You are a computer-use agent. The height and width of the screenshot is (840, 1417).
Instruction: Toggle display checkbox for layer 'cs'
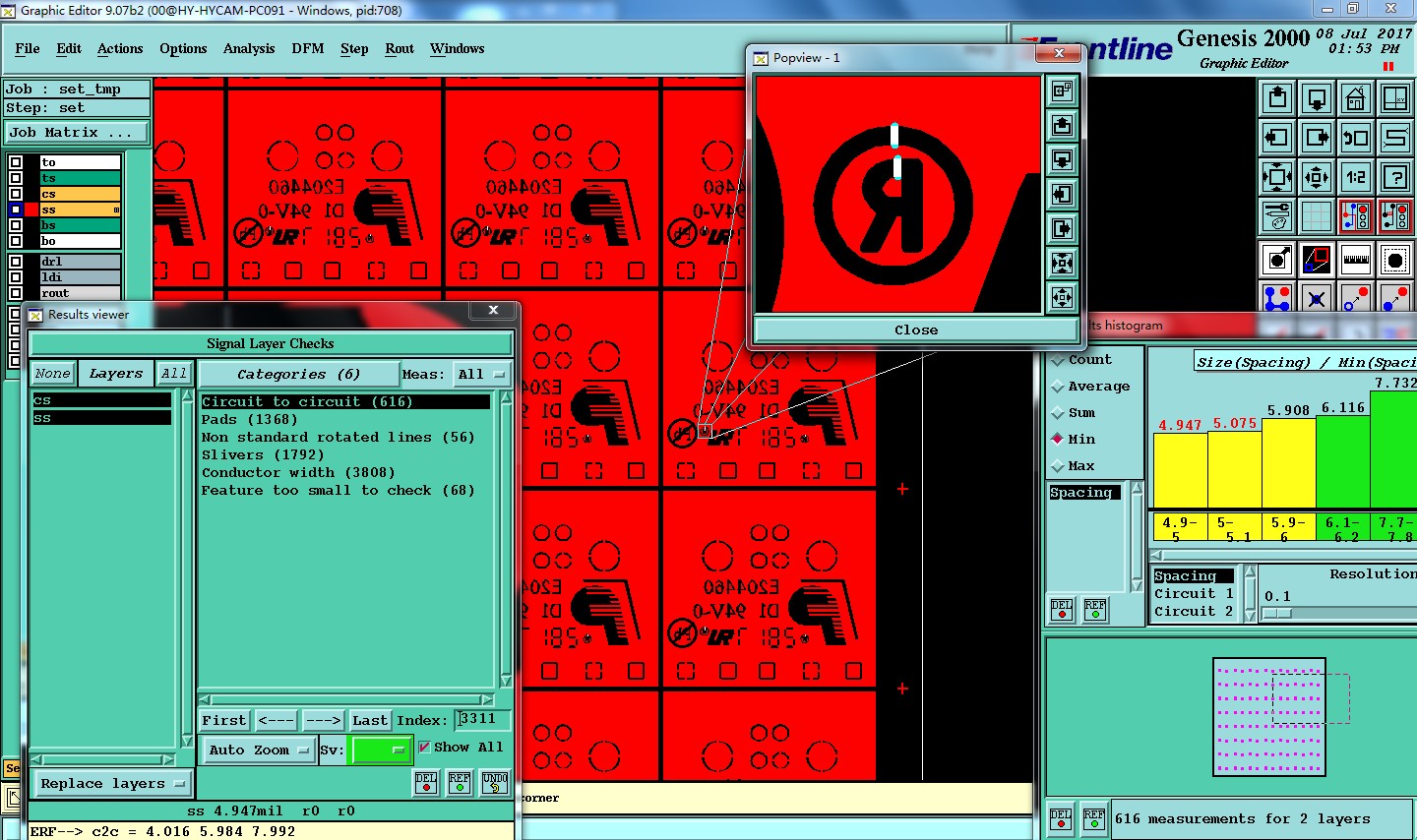tap(16, 194)
